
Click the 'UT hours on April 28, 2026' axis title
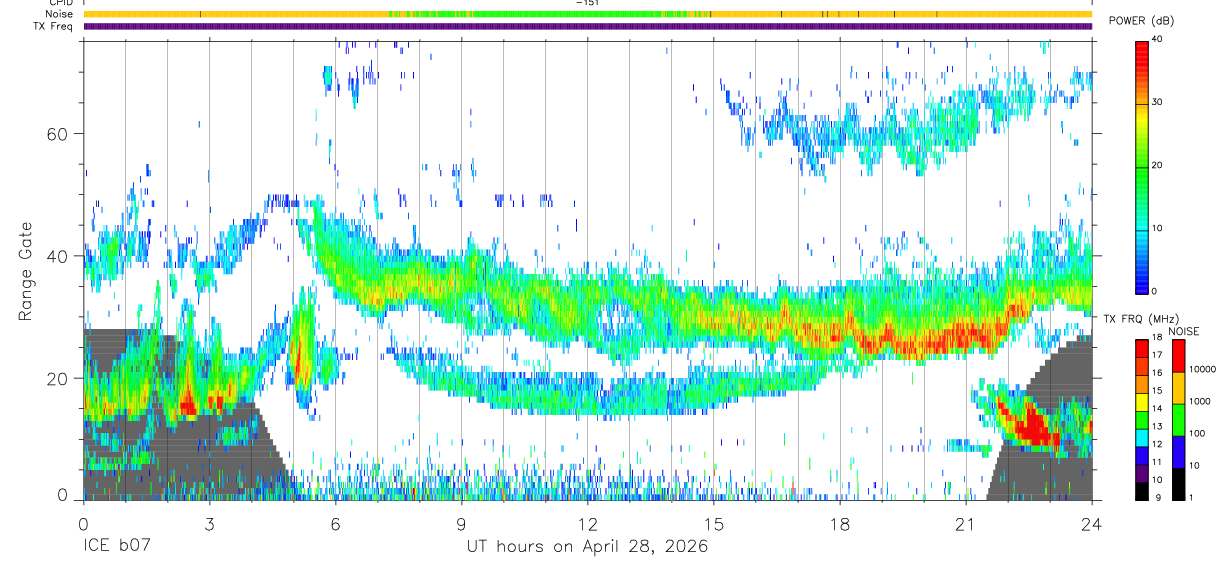pos(587,547)
